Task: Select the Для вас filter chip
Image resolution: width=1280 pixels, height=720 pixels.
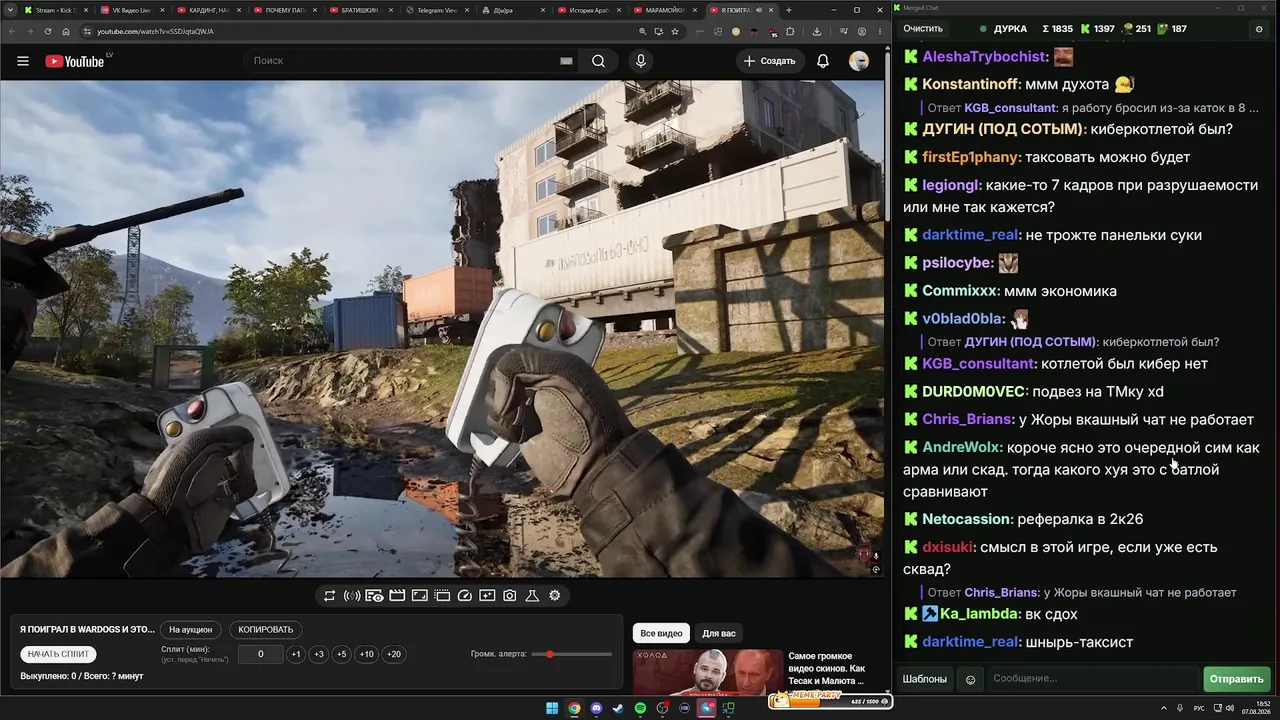Action: pos(719,633)
